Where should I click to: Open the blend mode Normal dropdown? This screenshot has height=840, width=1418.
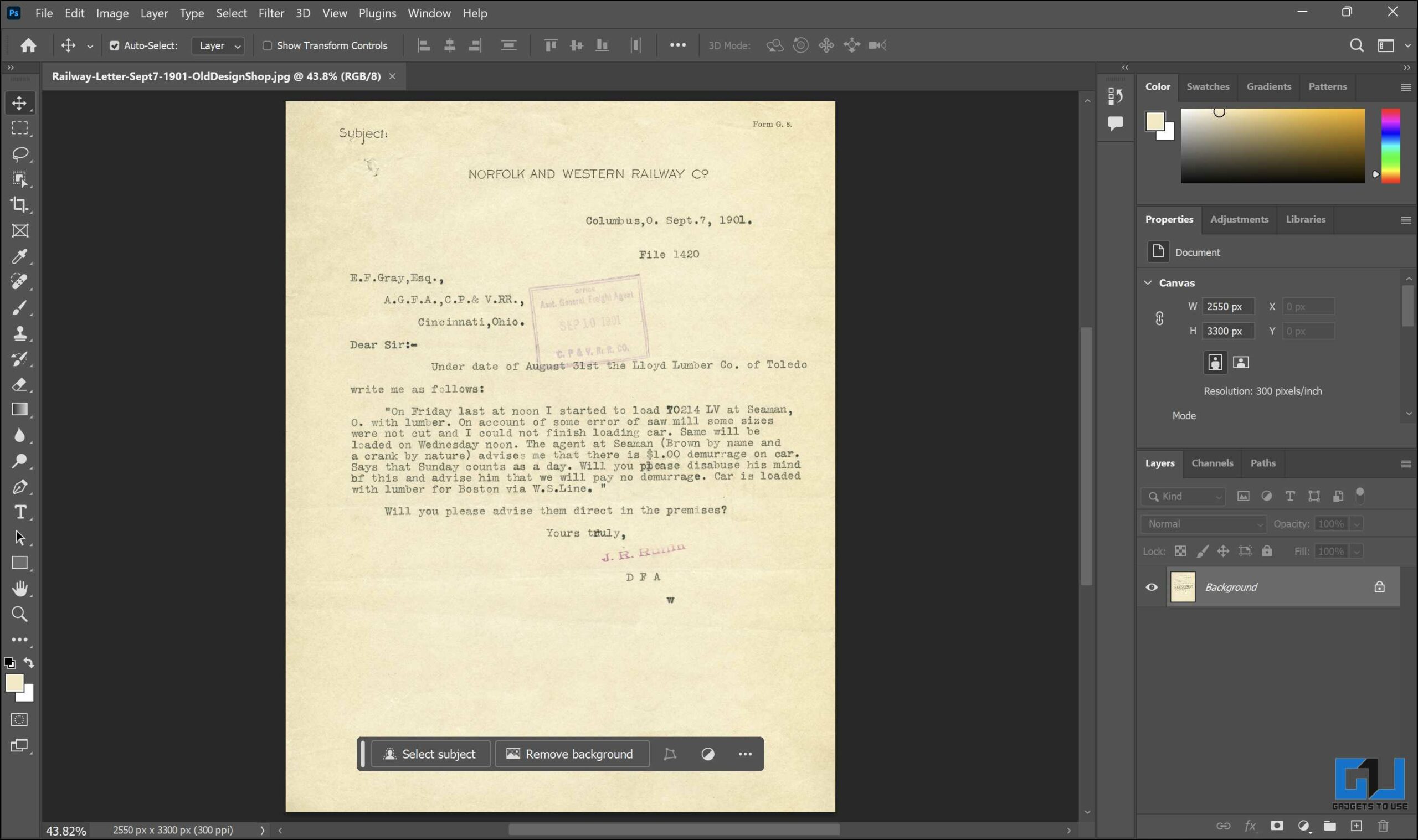[1204, 524]
